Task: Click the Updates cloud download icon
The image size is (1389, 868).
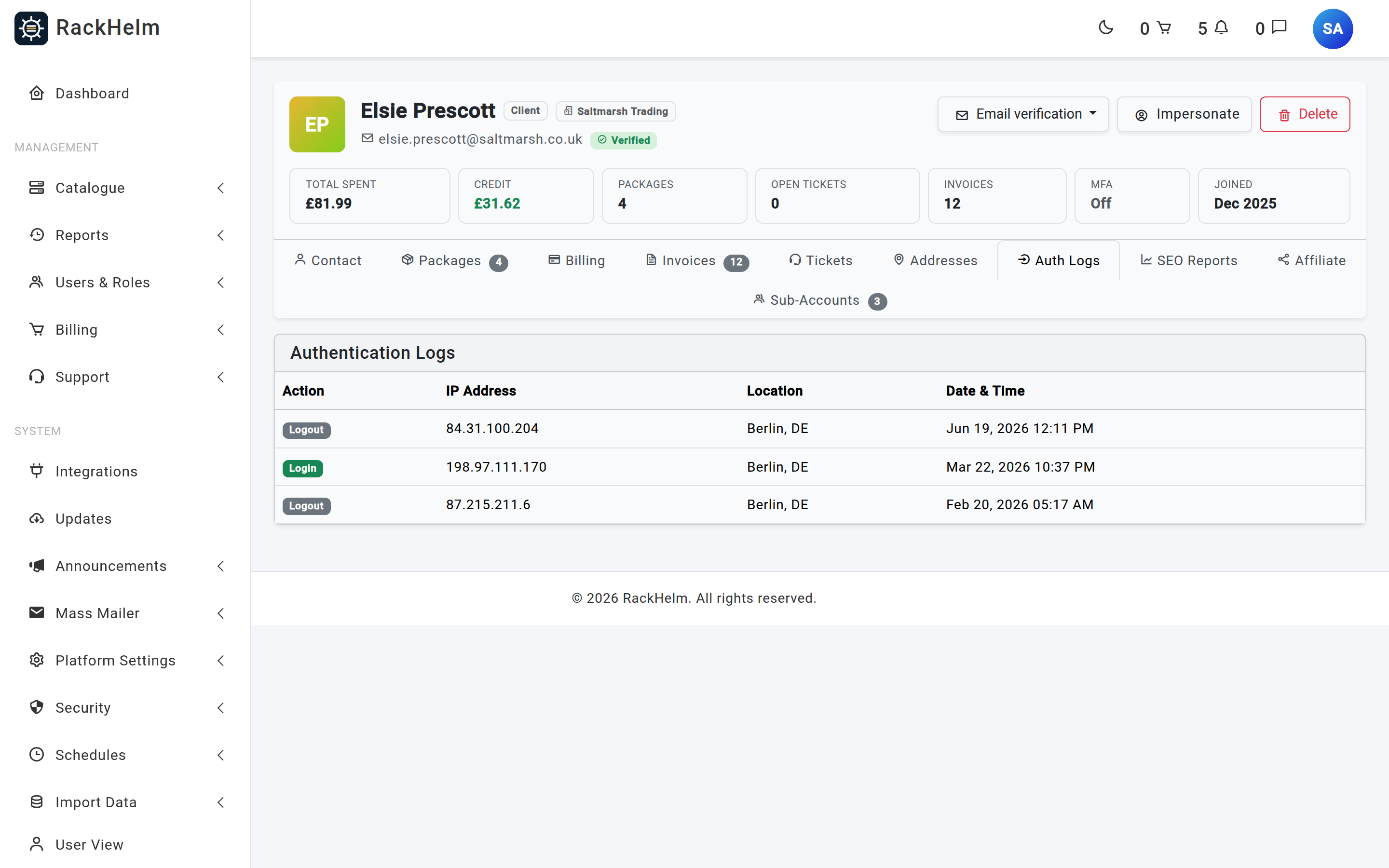Action: point(37,518)
